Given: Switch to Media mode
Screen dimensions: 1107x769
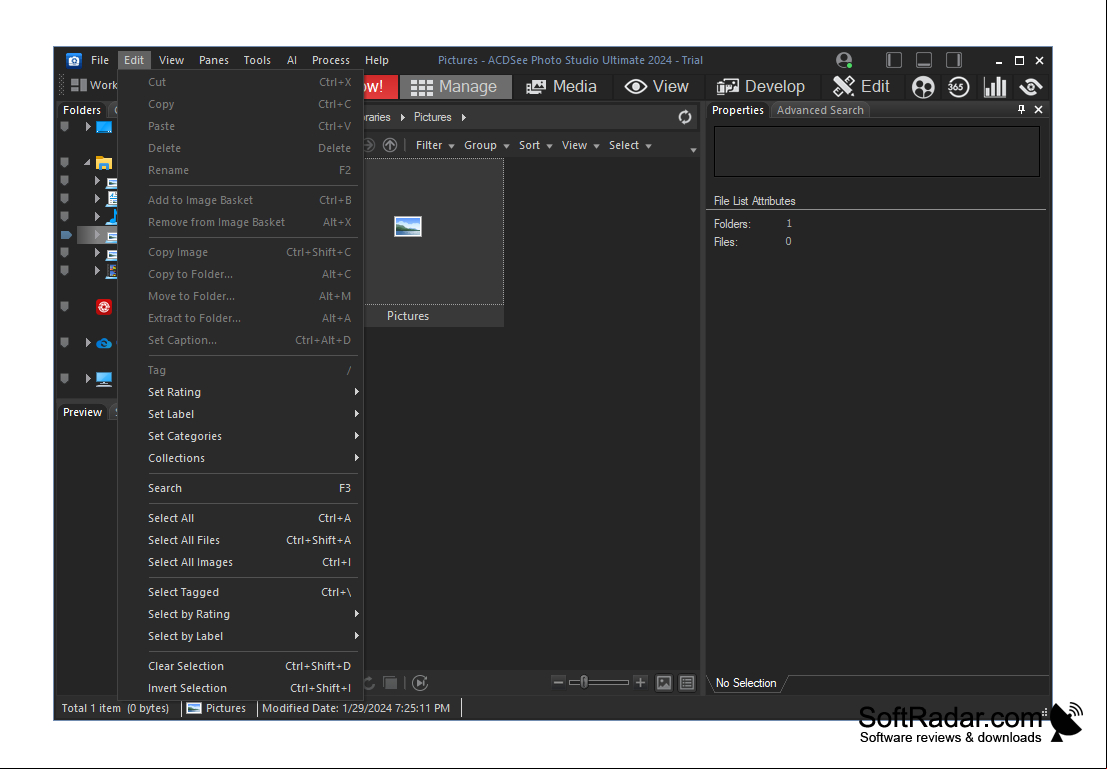Looking at the screenshot, I should point(561,87).
